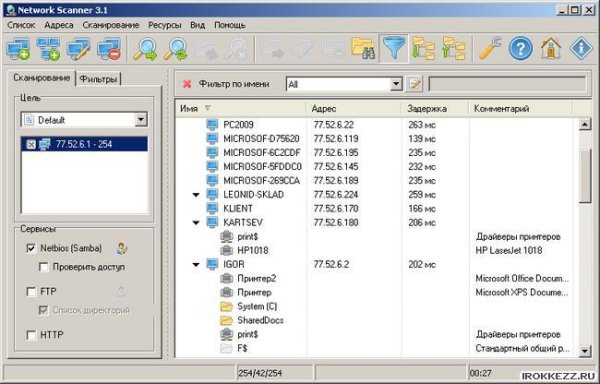Click the user icon beside Netbios
Image resolution: width=600 pixels, height=384 pixels.
tap(121, 249)
